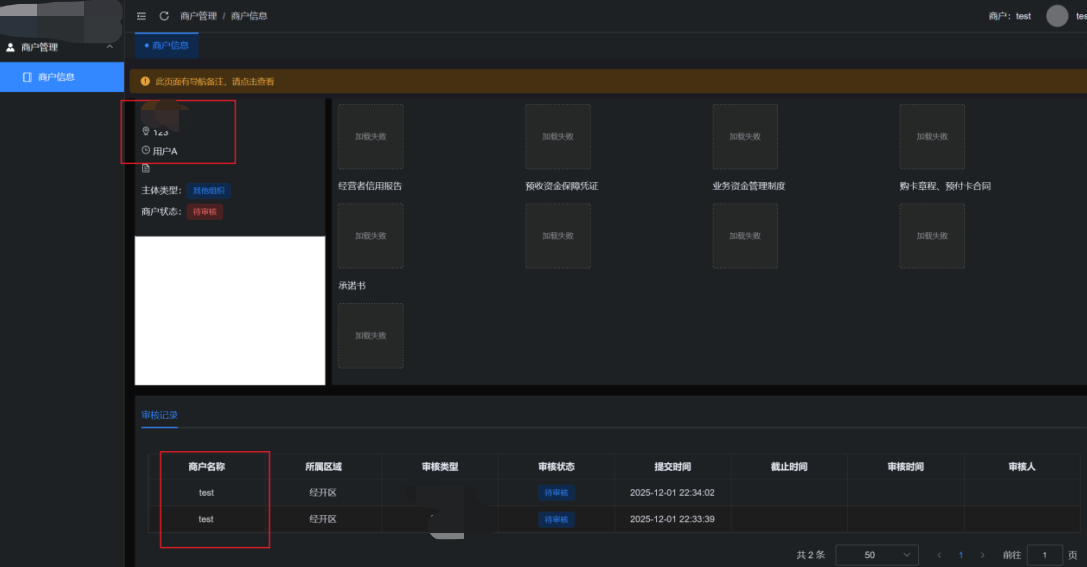Click the 商户名称 column header
The width and height of the screenshot is (1087, 567).
click(207, 466)
